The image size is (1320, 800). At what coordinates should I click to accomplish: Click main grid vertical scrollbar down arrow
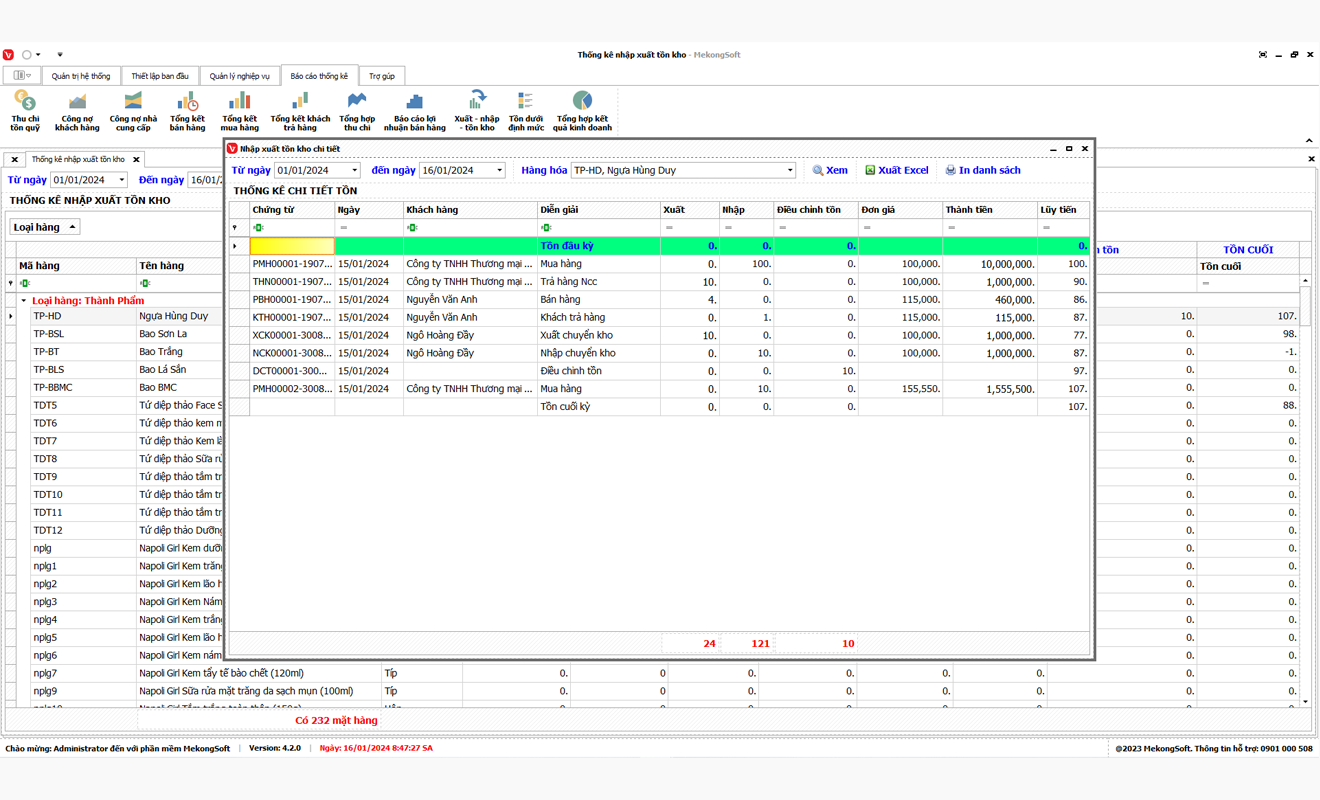click(1305, 702)
